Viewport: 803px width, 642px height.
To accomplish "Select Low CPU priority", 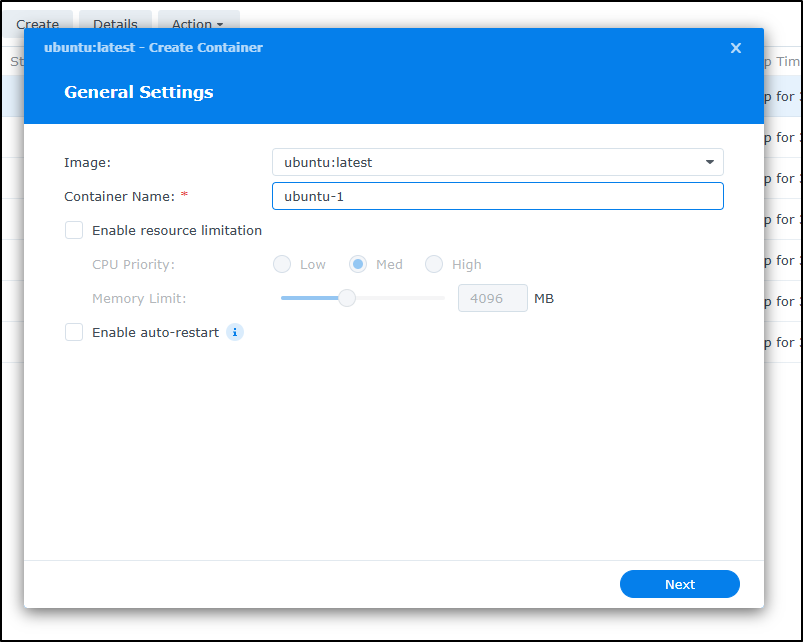I will click(x=282, y=264).
